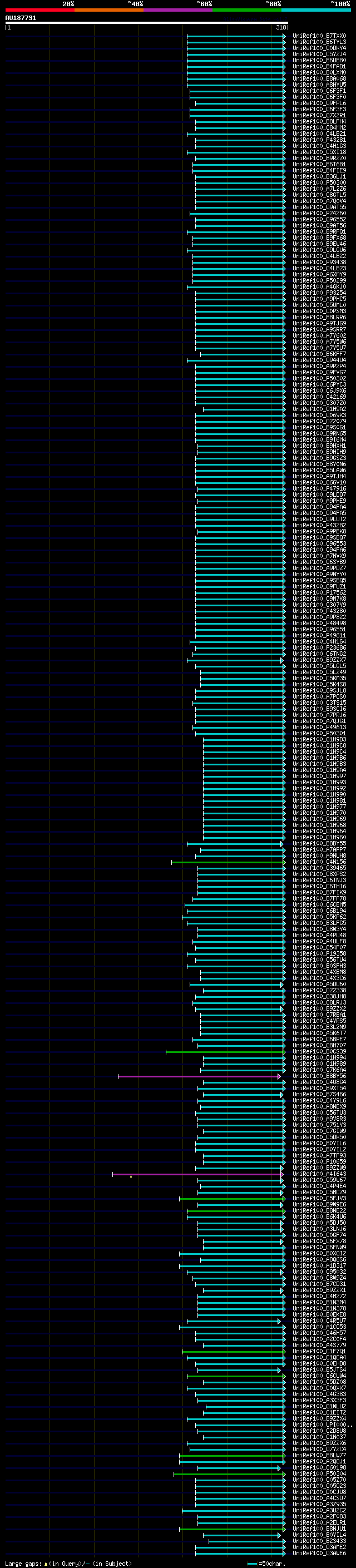
Task: Click the orange ~40% identity legend segment
Action: [109, 11]
